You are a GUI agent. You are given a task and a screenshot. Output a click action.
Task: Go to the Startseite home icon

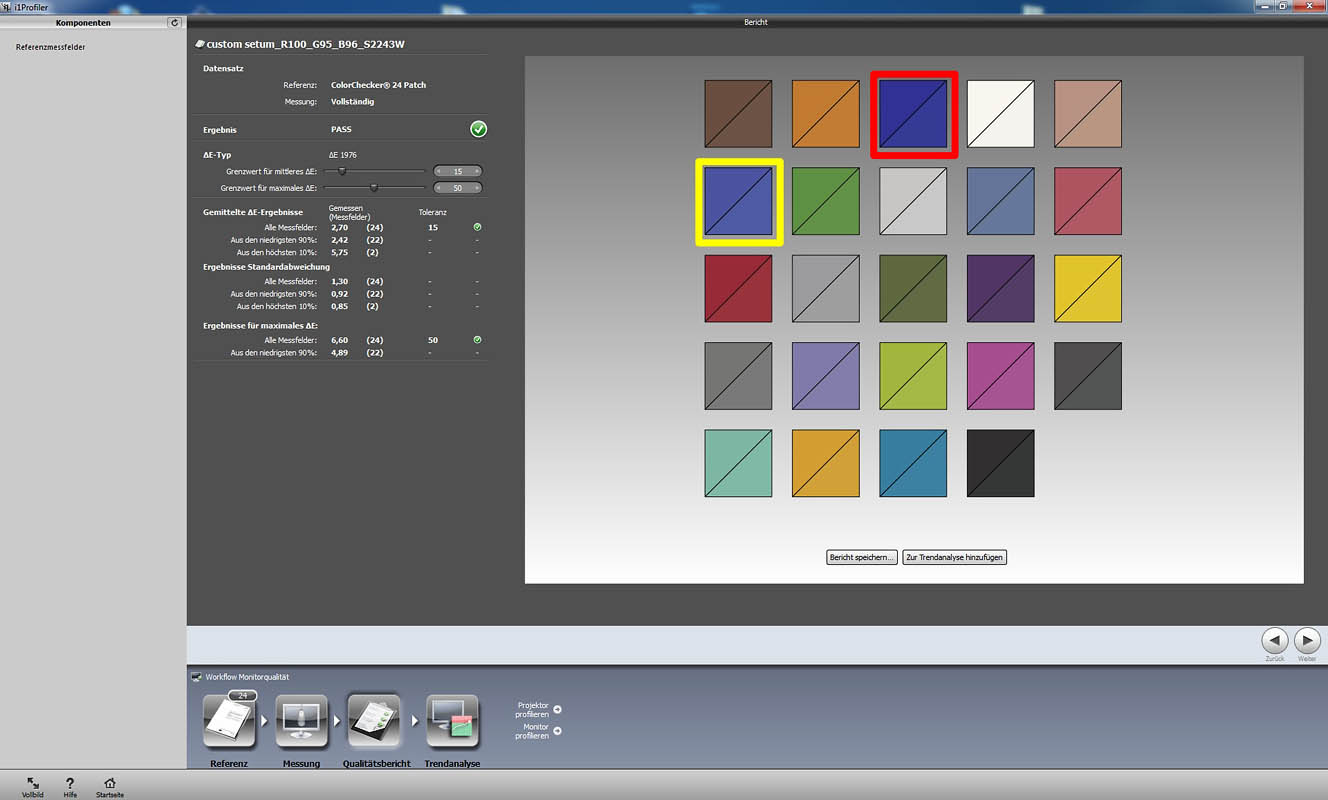(x=110, y=784)
